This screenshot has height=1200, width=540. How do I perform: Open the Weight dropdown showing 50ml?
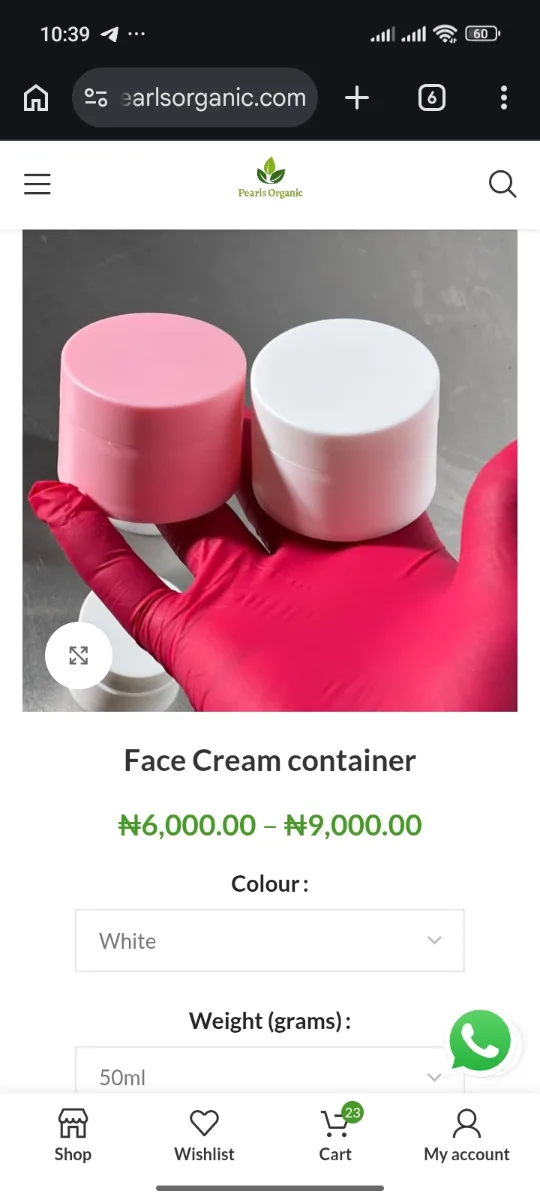270,1070
